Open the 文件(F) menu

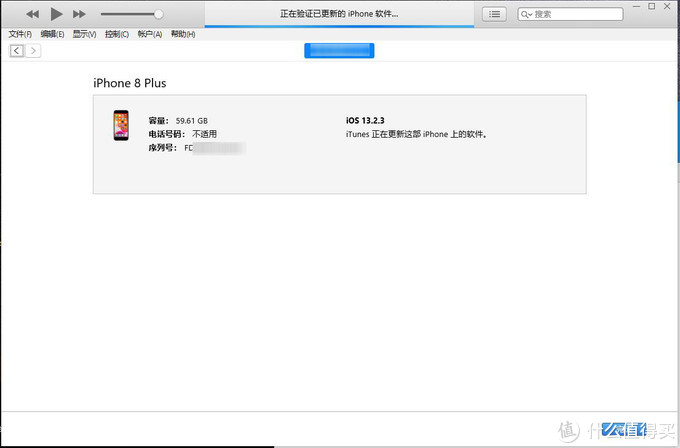20,34
